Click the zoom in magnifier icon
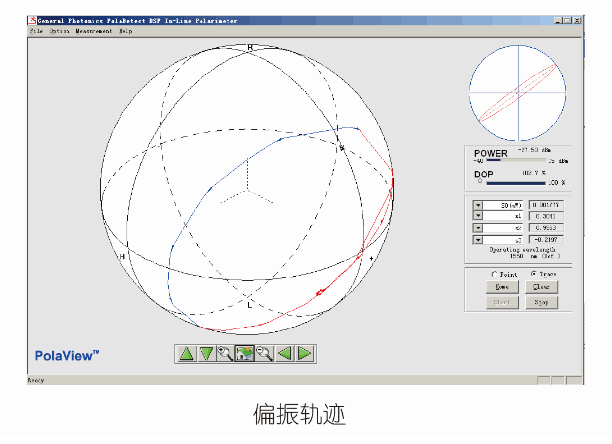Screen dimensions: 612x444 (225, 353)
